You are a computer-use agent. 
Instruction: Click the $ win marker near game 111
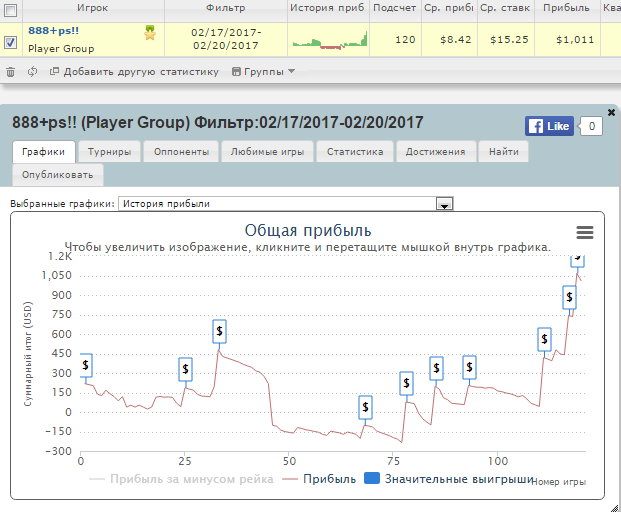pos(545,339)
